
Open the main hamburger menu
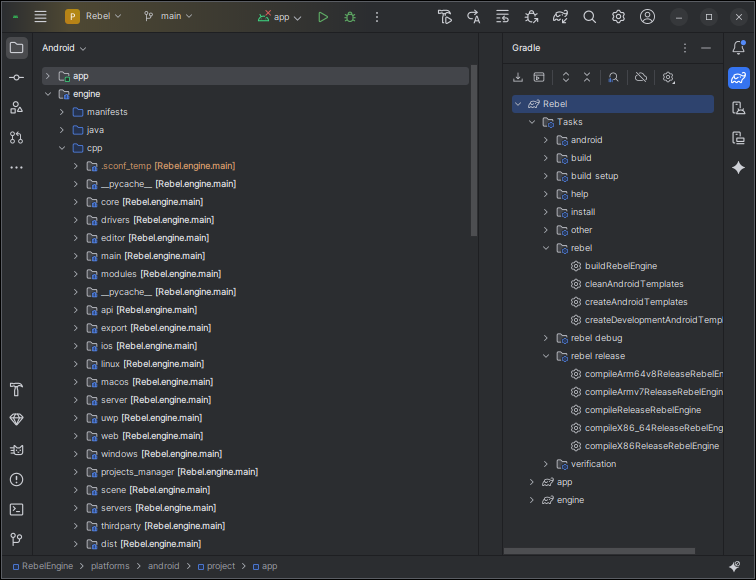click(40, 16)
